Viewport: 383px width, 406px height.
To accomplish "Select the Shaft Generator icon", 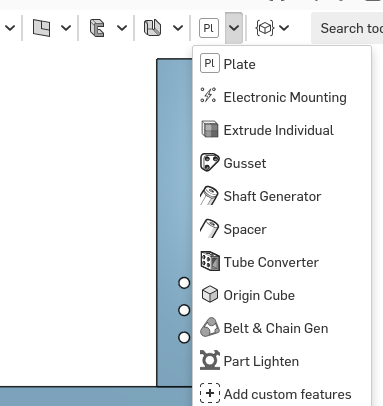I will pyautogui.click(x=209, y=195).
